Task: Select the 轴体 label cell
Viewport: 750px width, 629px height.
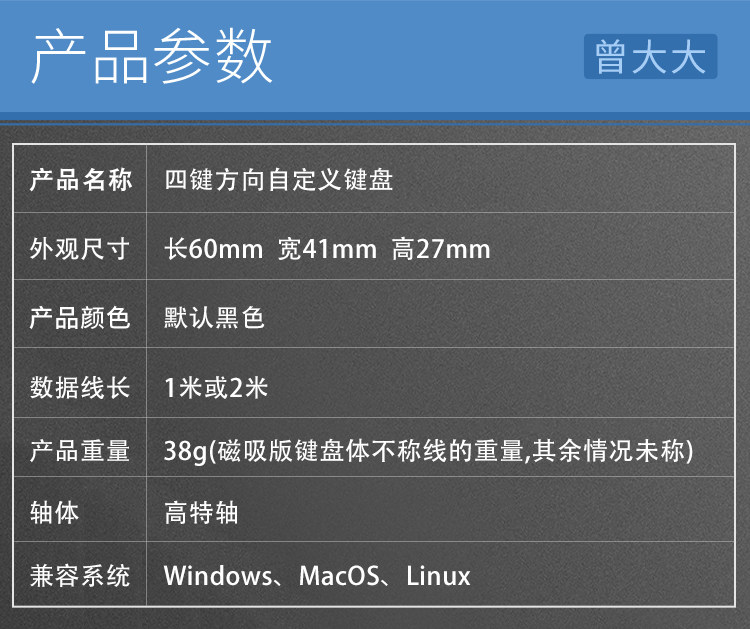Action: tap(80, 509)
